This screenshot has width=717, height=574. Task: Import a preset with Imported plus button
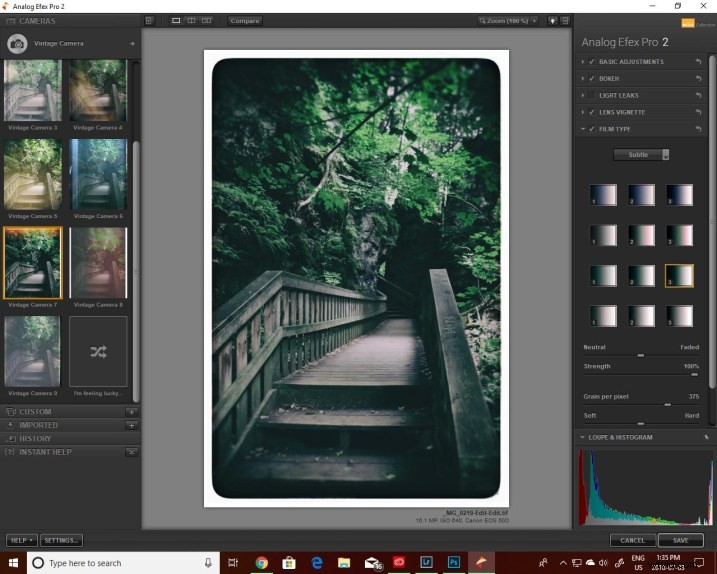[x=132, y=425]
